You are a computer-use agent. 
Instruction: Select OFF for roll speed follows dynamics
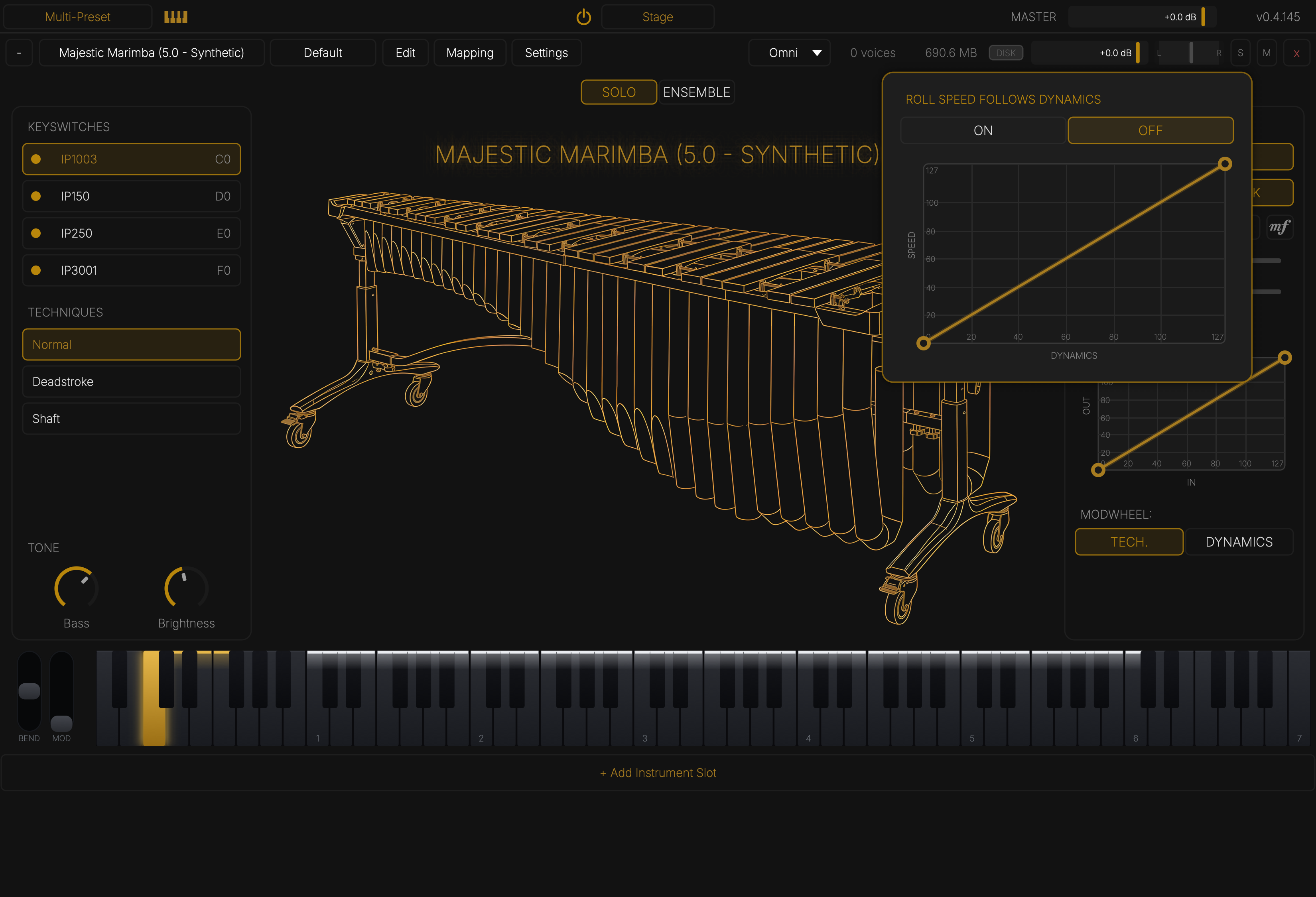pyautogui.click(x=1150, y=130)
